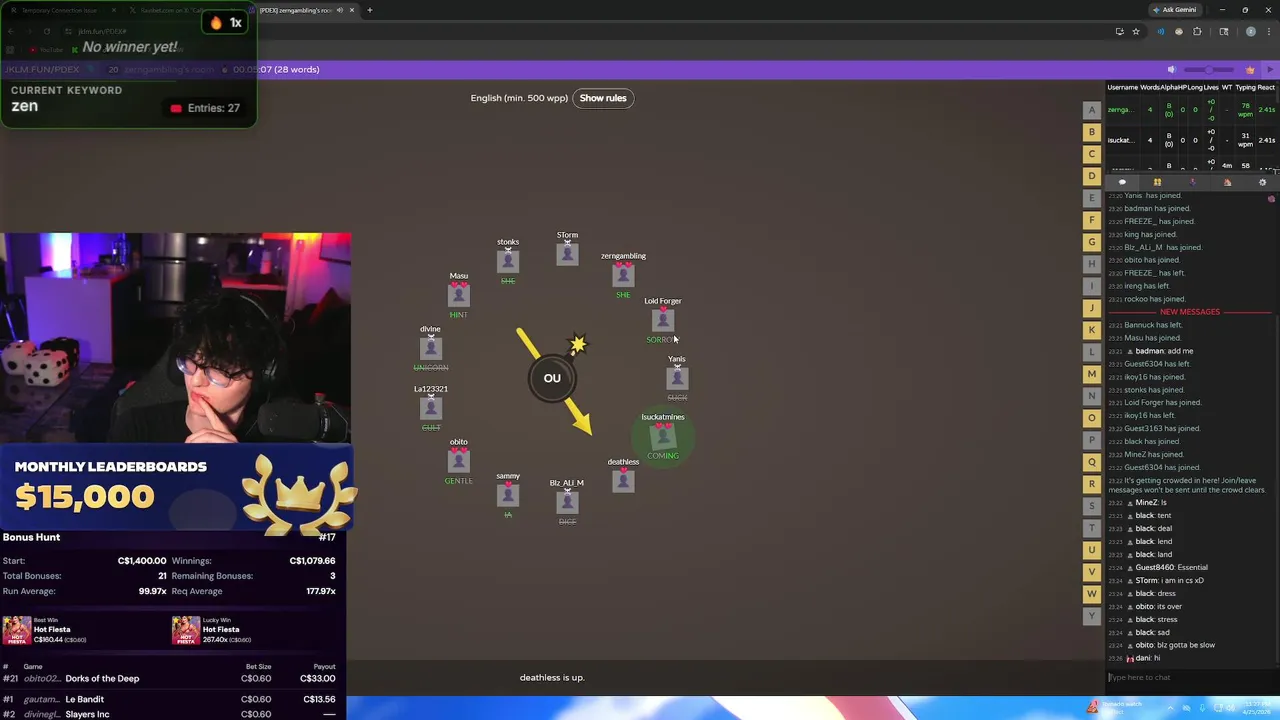The width and height of the screenshot is (1280, 720).
Task: Open the chat tab in side panel
Action: (1122, 182)
